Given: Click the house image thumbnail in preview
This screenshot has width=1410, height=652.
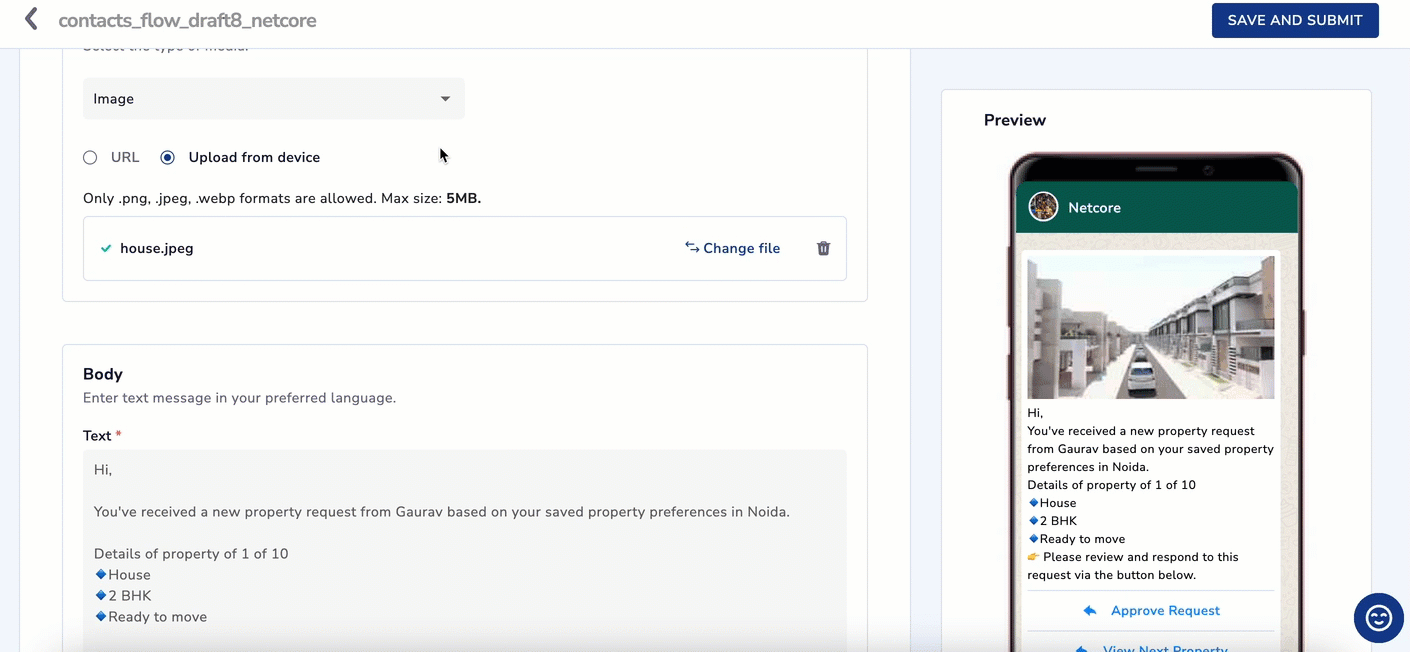Looking at the screenshot, I should pyautogui.click(x=1151, y=328).
